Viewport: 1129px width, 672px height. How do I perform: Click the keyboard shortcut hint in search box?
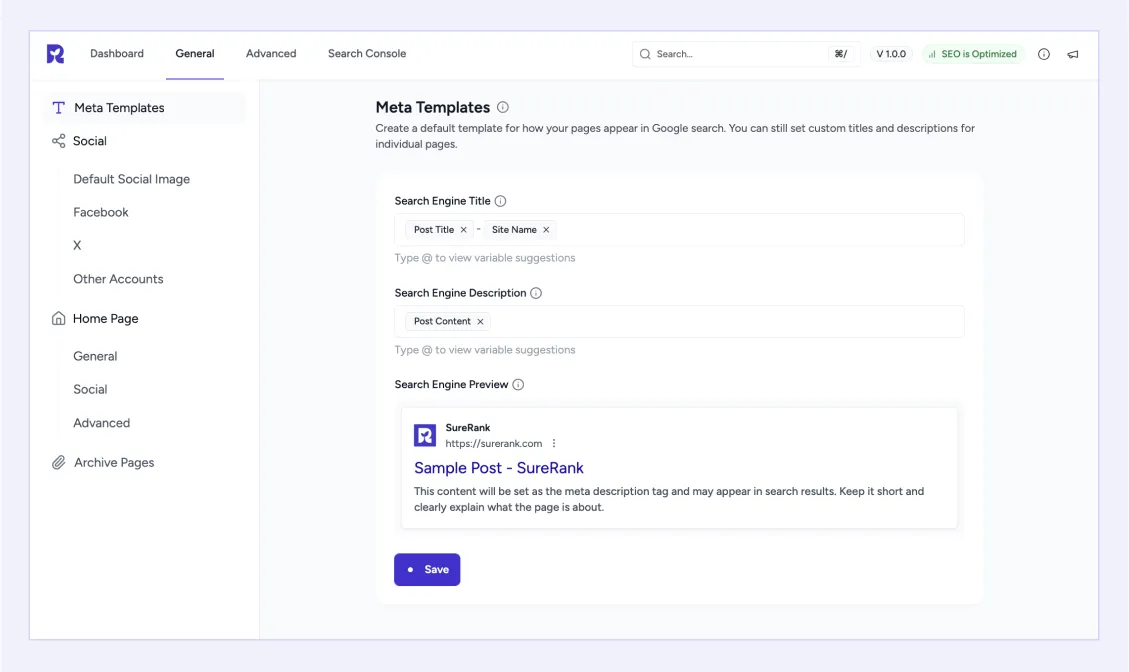(x=840, y=54)
